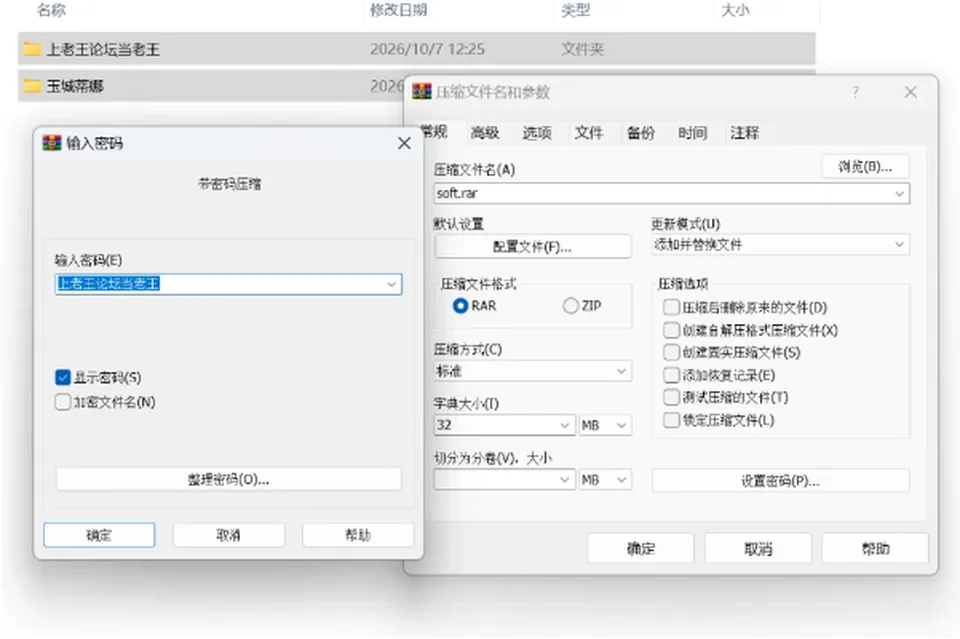Screen dimensions: 960x639
Task: Click 整理密码(O)... button
Action: [x=228, y=479]
